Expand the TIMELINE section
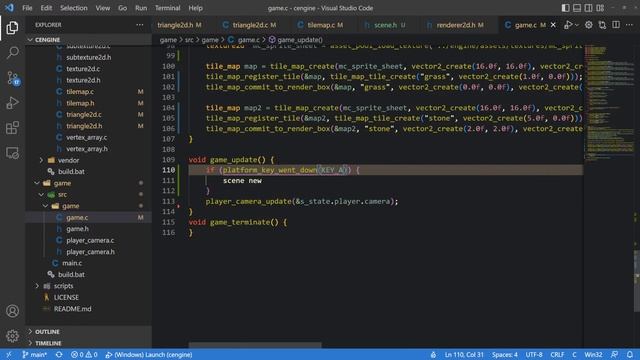 [88, 343]
